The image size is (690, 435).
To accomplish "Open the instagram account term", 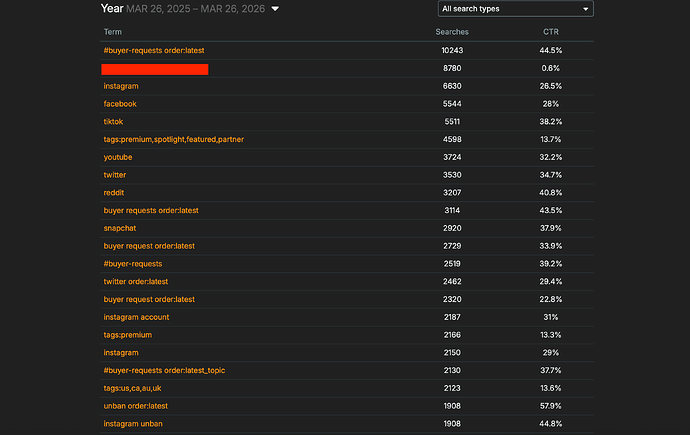I will (x=136, y=317).
